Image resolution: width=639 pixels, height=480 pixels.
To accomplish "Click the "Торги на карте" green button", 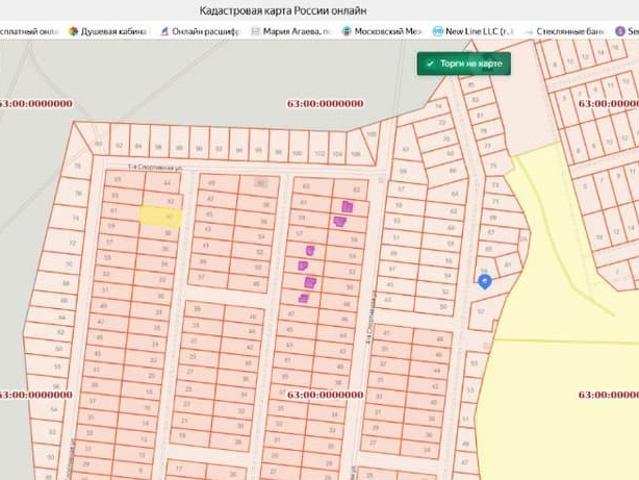I will pyautogui.click(x=465, y=64).
